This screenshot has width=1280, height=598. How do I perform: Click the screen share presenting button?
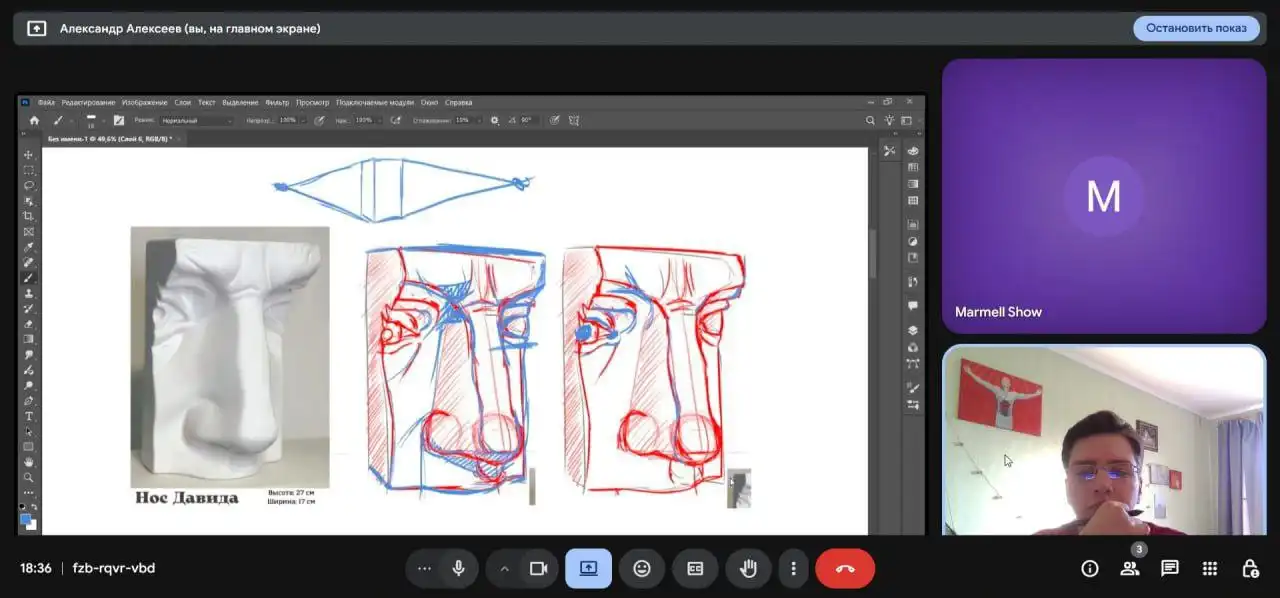click(x=588, y=568)
